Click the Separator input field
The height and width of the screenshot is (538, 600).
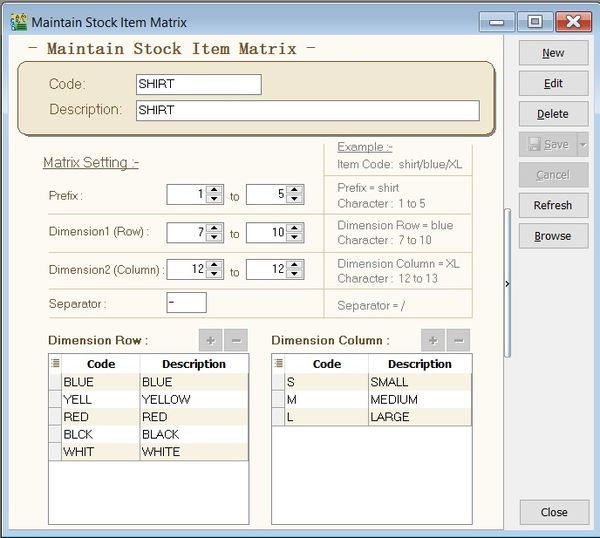(x=186, y=303)
